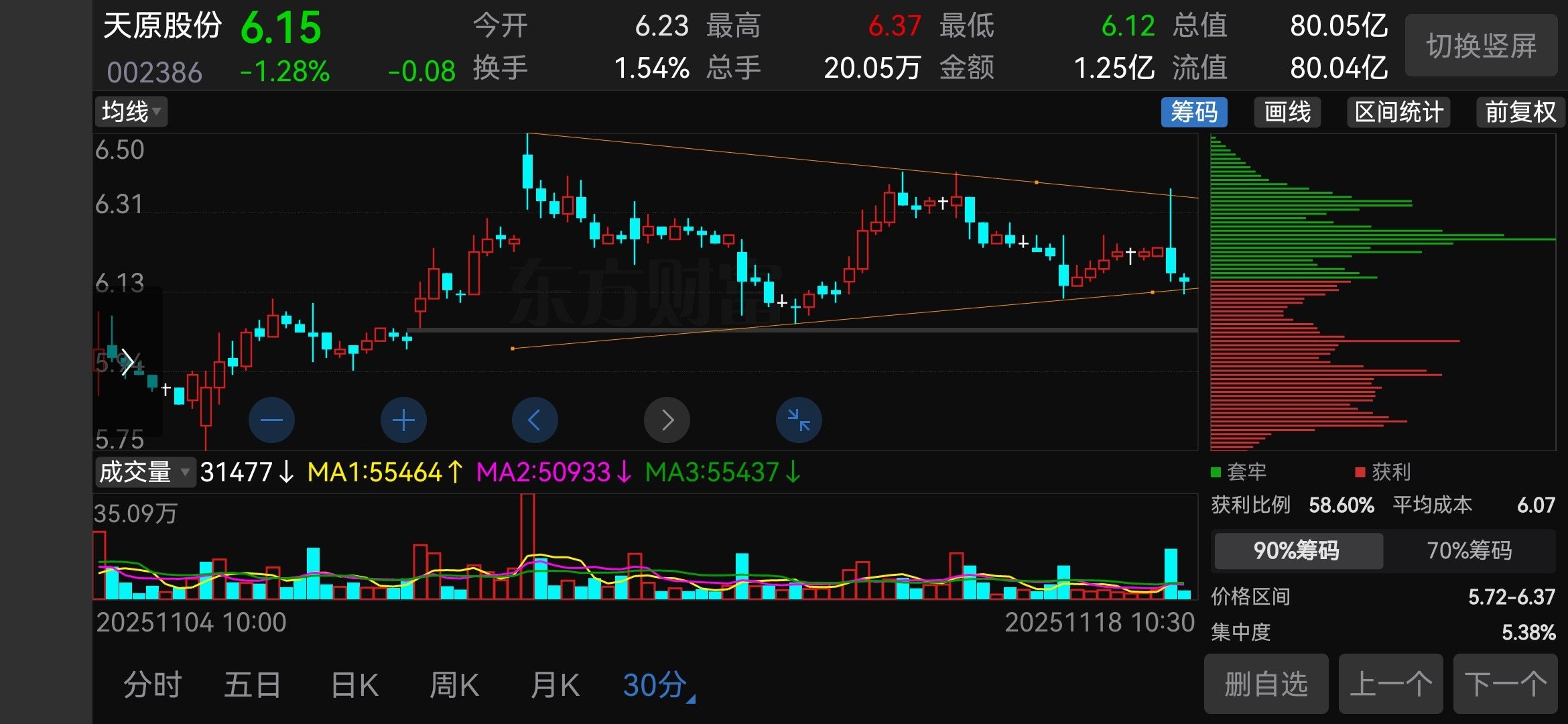
Task: Click the scroll right chevron circle
Action: (x=667, y=420)
